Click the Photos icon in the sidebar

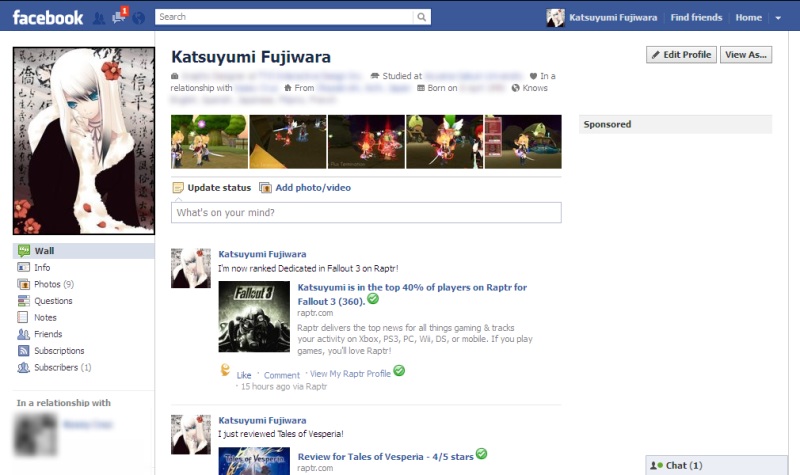click(23, 284)
